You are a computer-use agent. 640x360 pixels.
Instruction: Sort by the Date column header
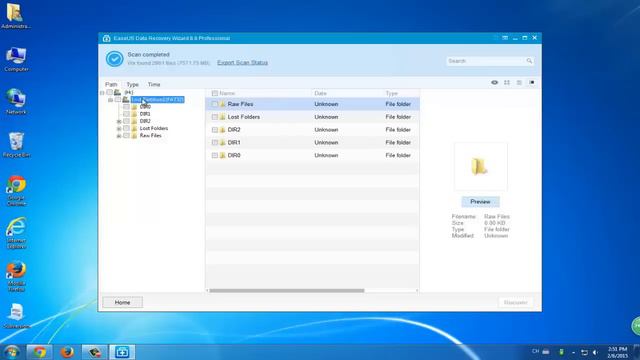point(320,93)
